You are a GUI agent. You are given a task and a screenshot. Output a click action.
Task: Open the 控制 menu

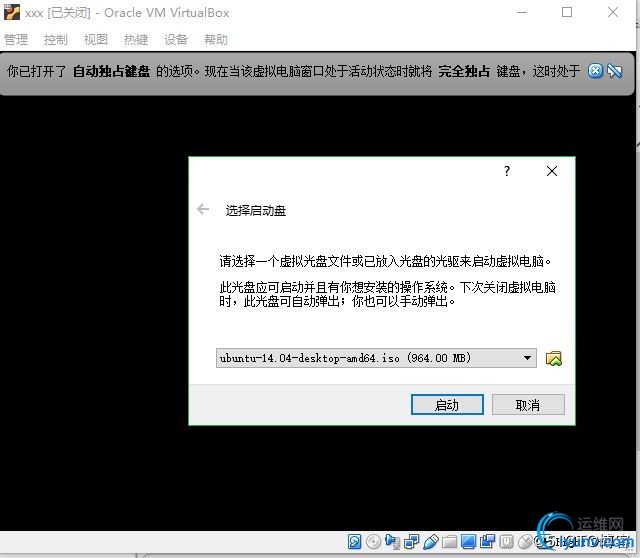click(56, 39)
